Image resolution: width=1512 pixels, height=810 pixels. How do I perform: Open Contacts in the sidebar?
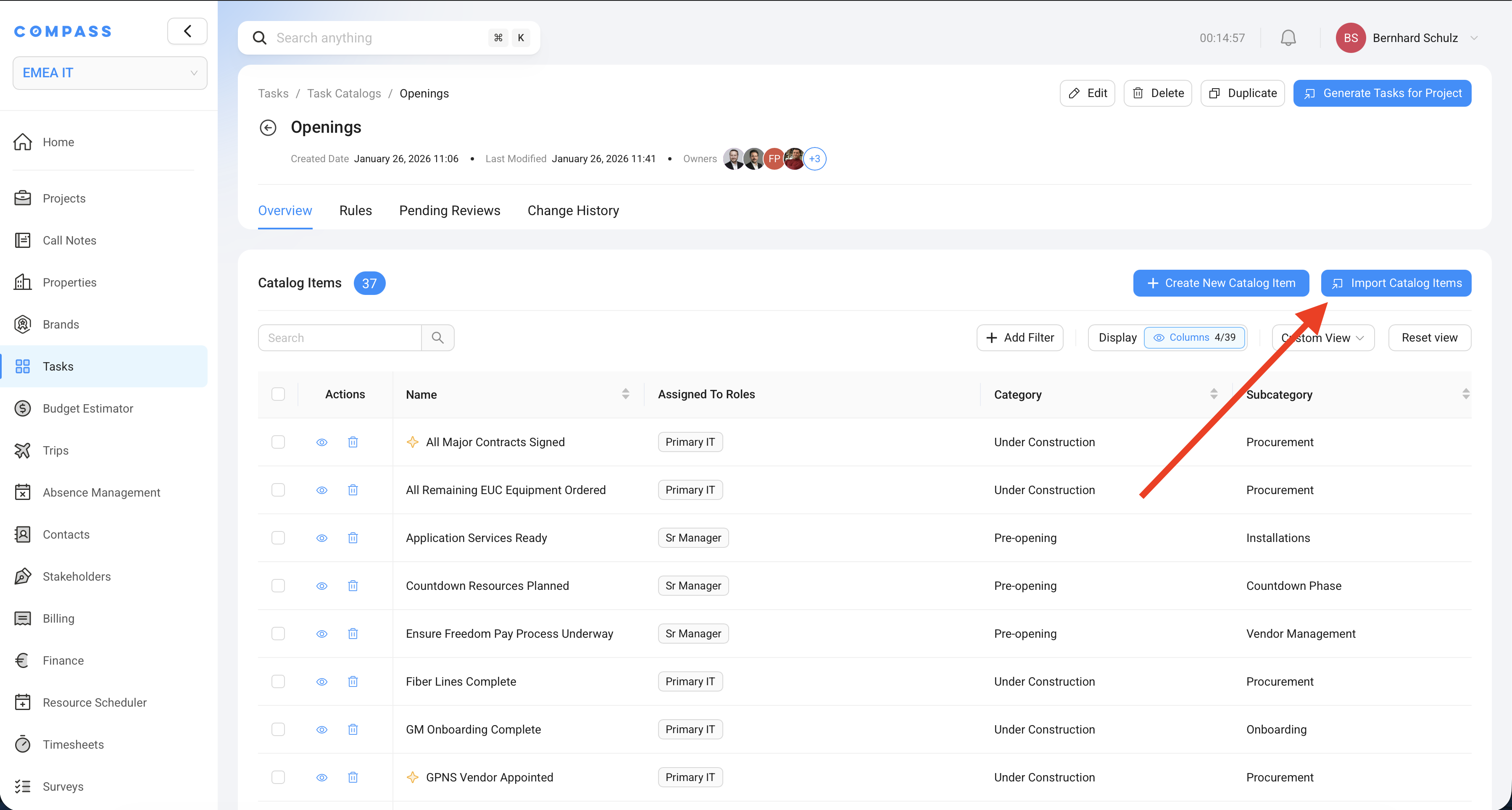point(104,535)
